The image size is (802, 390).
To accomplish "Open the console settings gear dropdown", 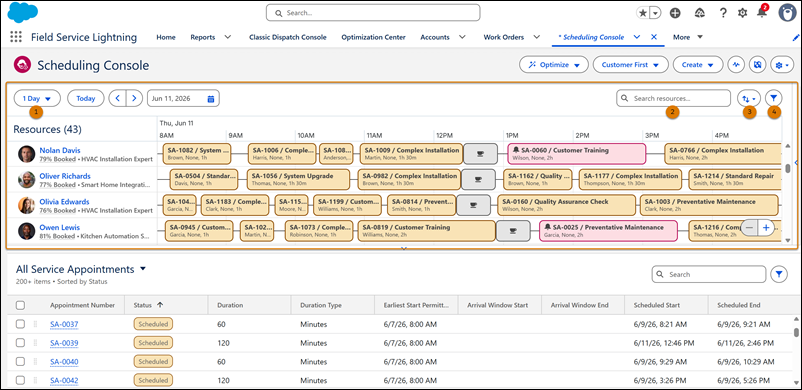I will [x=782, y=65].
